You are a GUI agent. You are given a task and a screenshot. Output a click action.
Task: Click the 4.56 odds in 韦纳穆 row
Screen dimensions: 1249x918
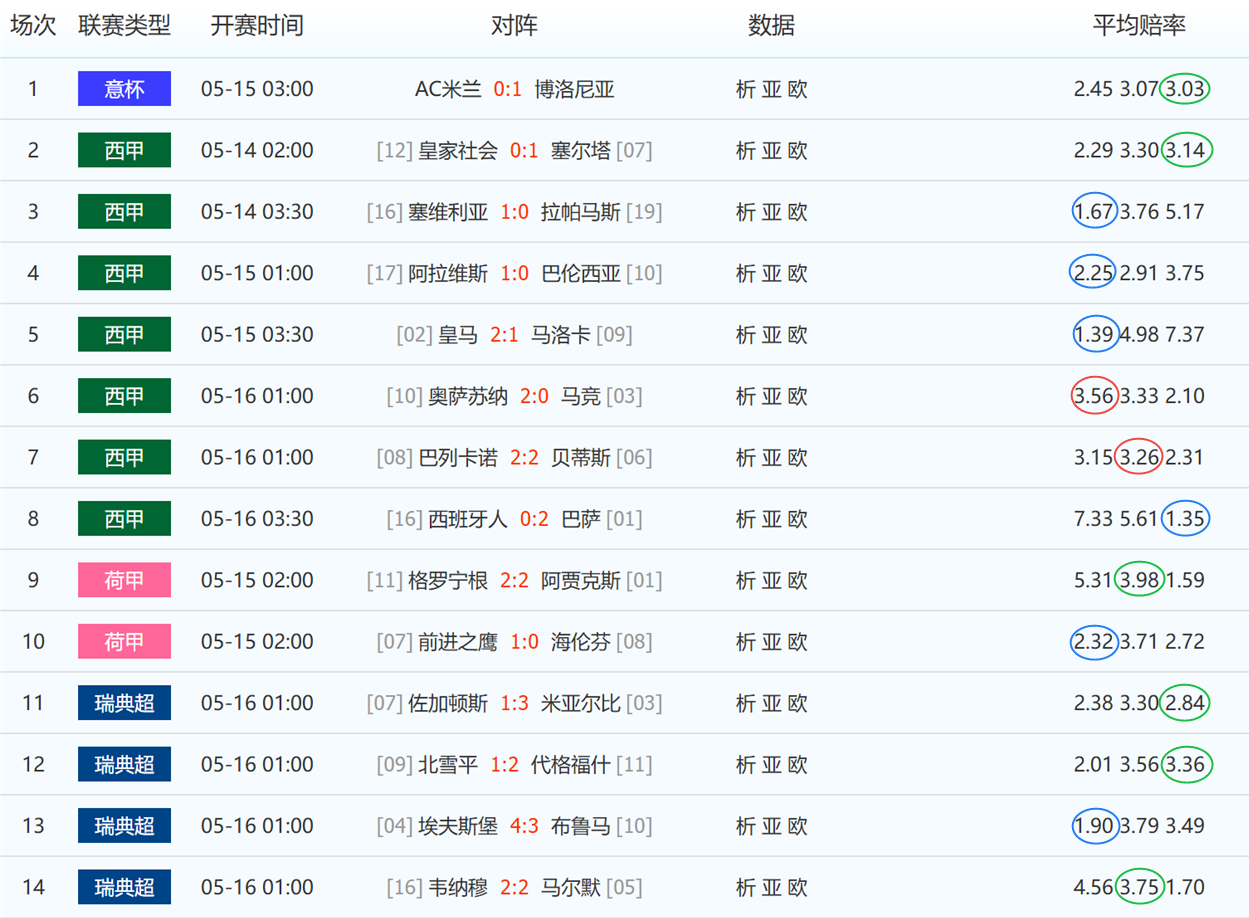[1093, 887]
